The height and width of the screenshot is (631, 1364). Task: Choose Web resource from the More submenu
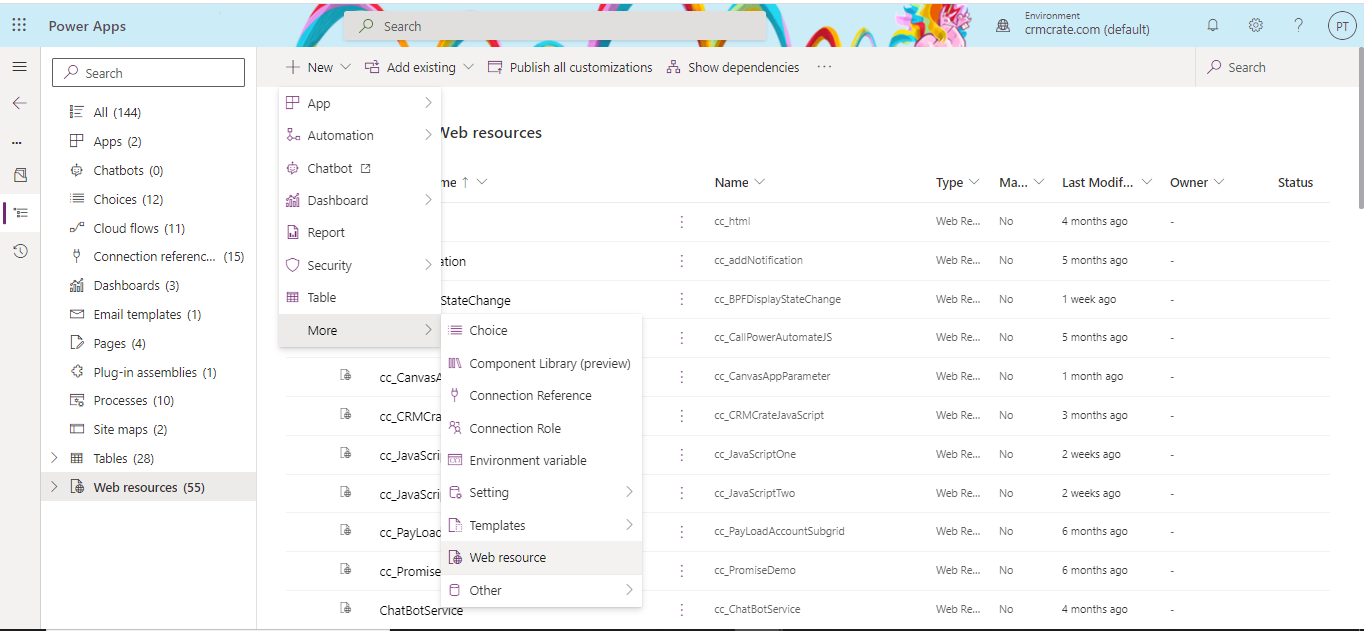[x=507, y=557]
